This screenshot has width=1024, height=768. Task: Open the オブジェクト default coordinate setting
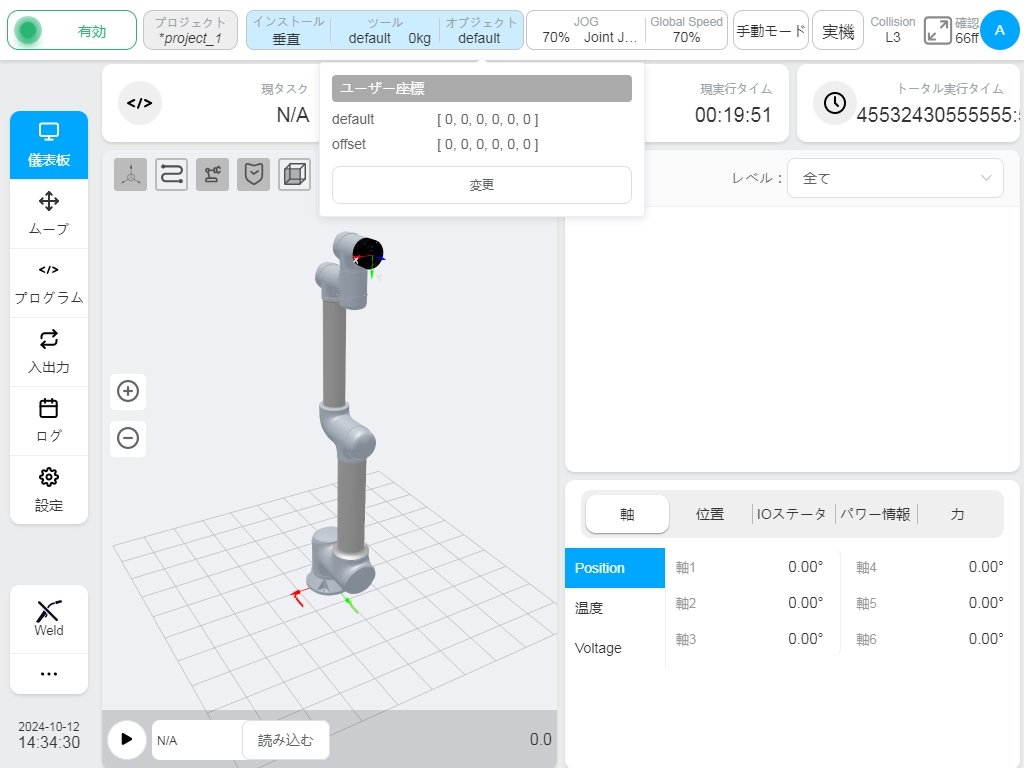[x=481, y=30]
